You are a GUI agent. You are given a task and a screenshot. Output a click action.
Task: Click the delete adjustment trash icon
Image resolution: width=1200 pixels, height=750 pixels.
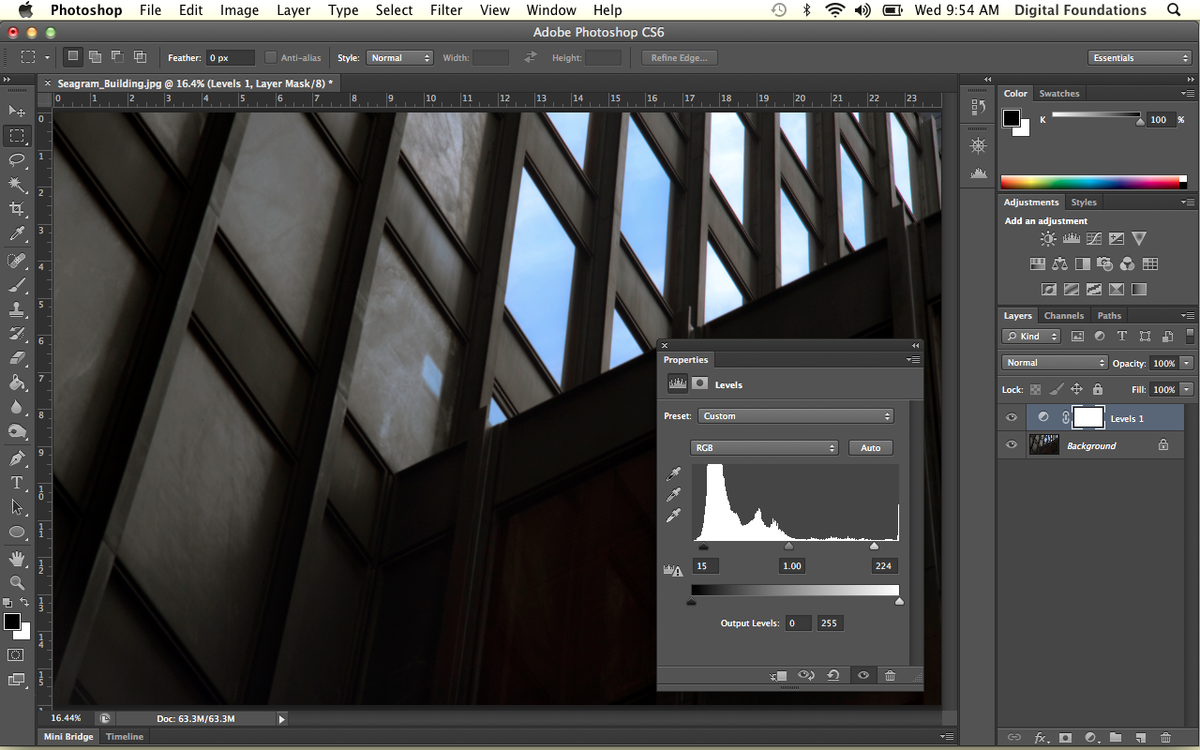pos(890,676)
